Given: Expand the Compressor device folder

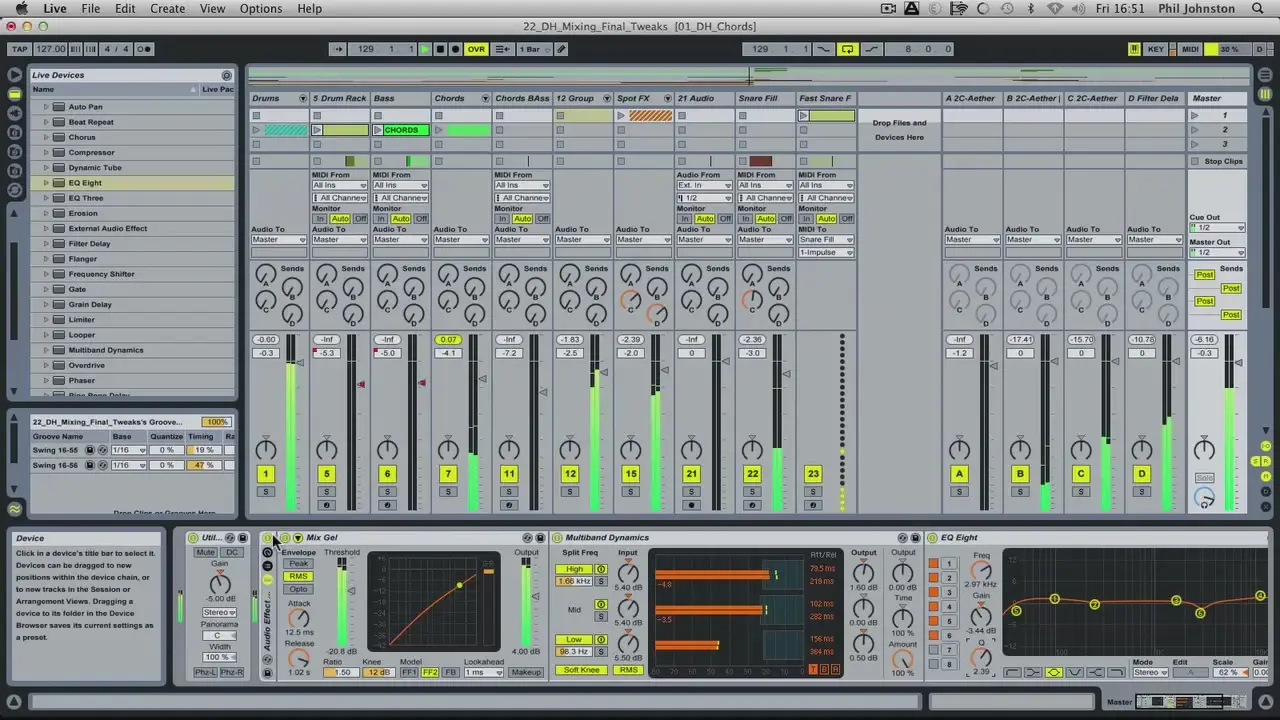Looking at the screenshot, I should click(x=45, y=152).
